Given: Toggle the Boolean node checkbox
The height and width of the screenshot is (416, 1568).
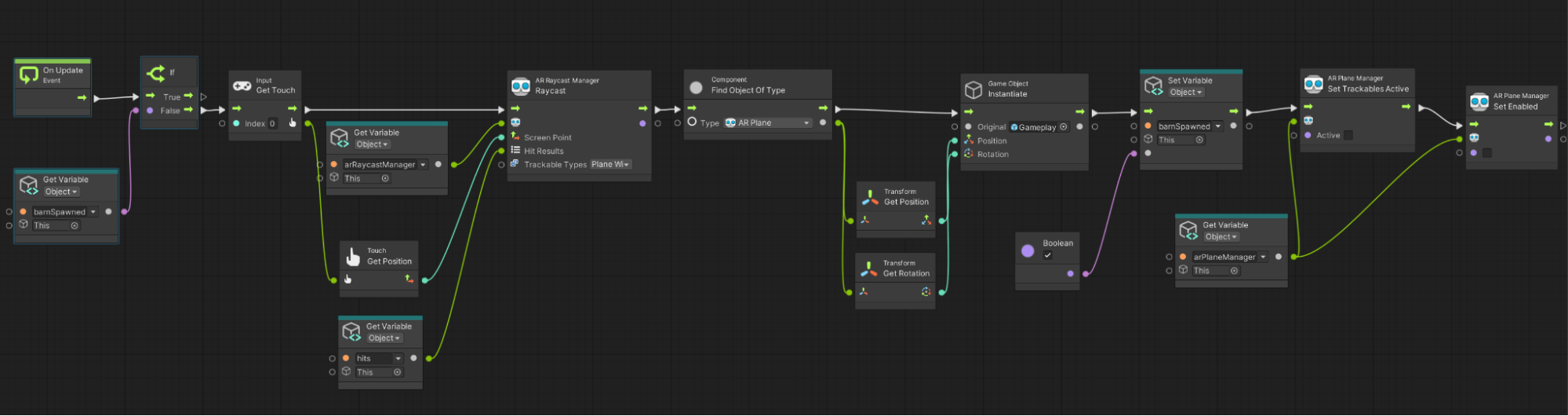Looking at the screenshot, I should coord(1047,255).
